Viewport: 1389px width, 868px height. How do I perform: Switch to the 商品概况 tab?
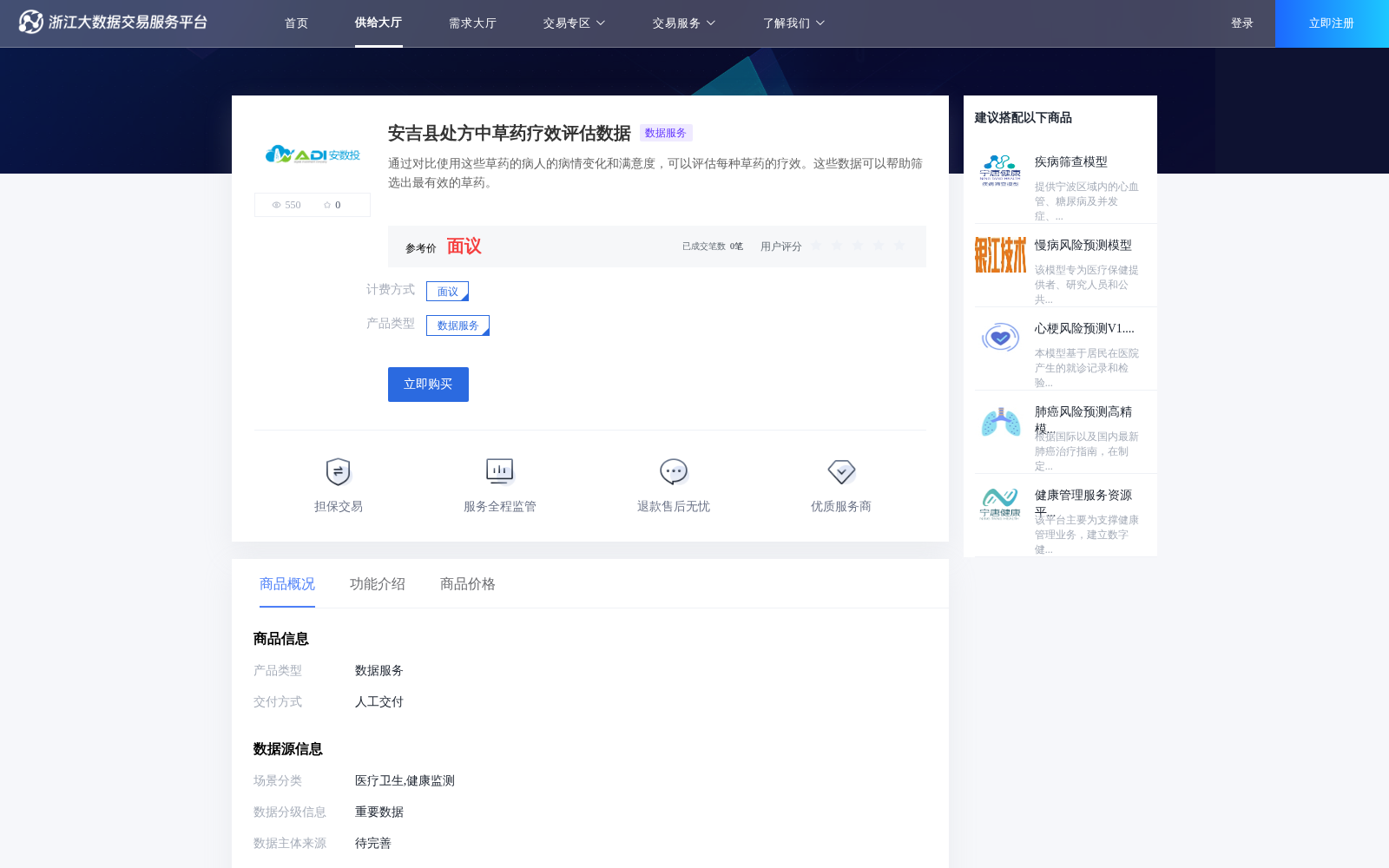click(x=287, y=584)
